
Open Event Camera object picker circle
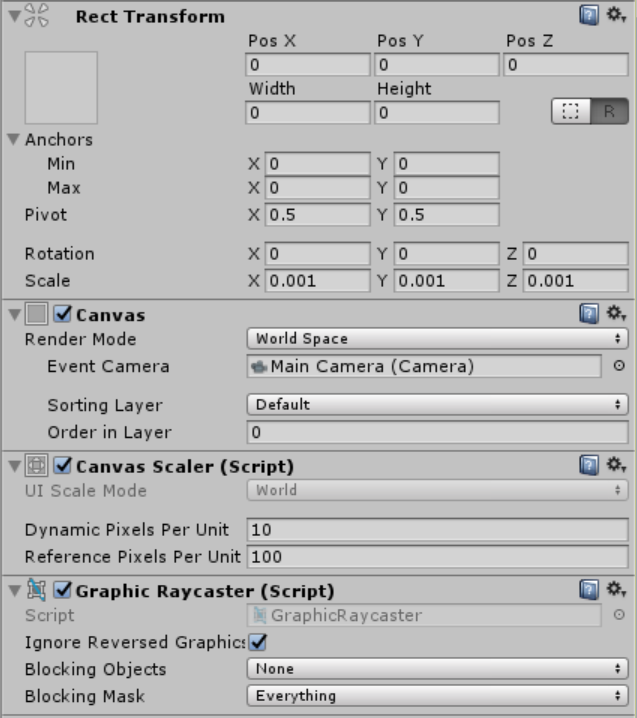619,366
